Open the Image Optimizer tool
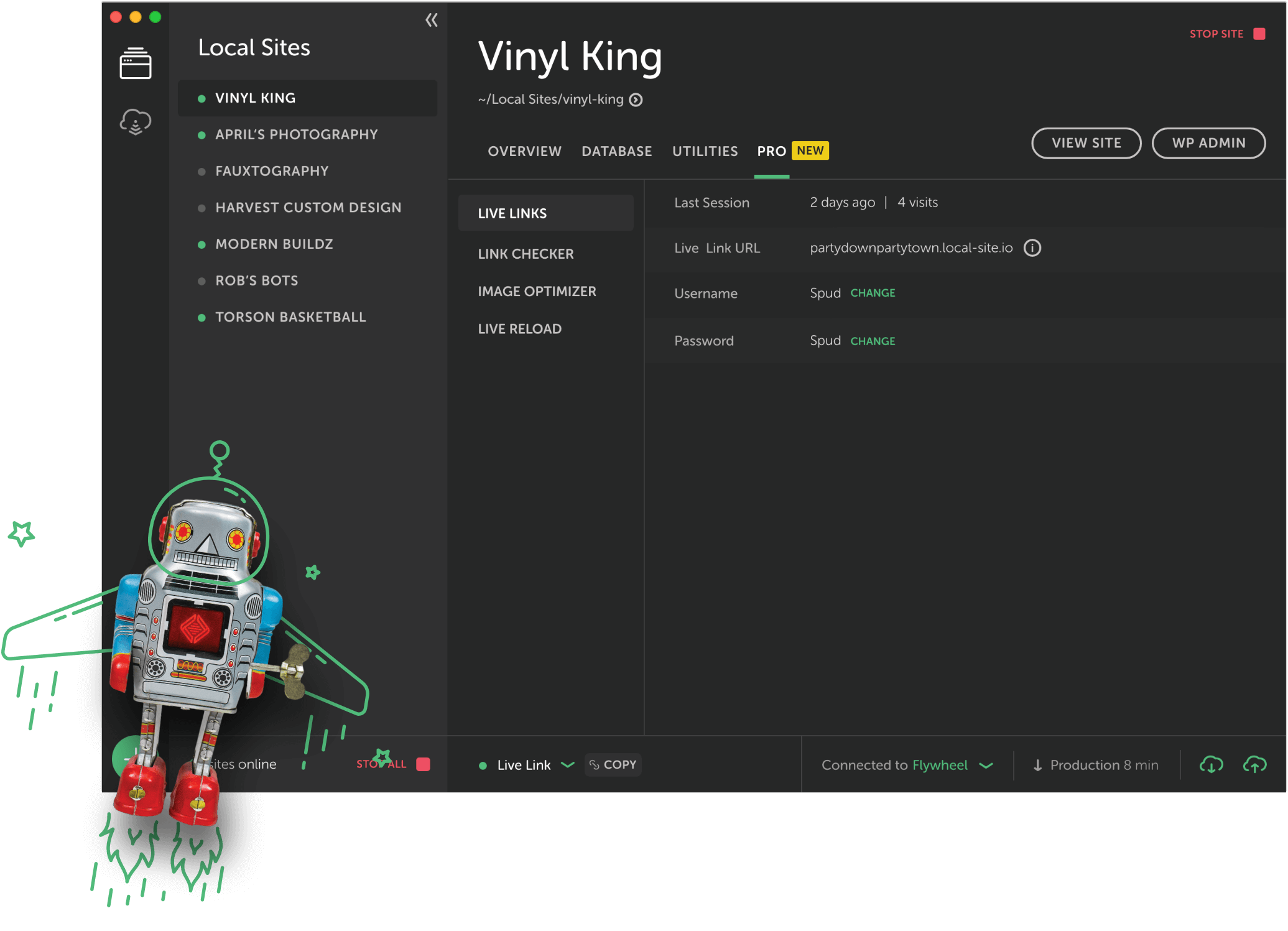The height and width of the screenshot is (931, 1288). pyautogui.click(x=537, y=290)
